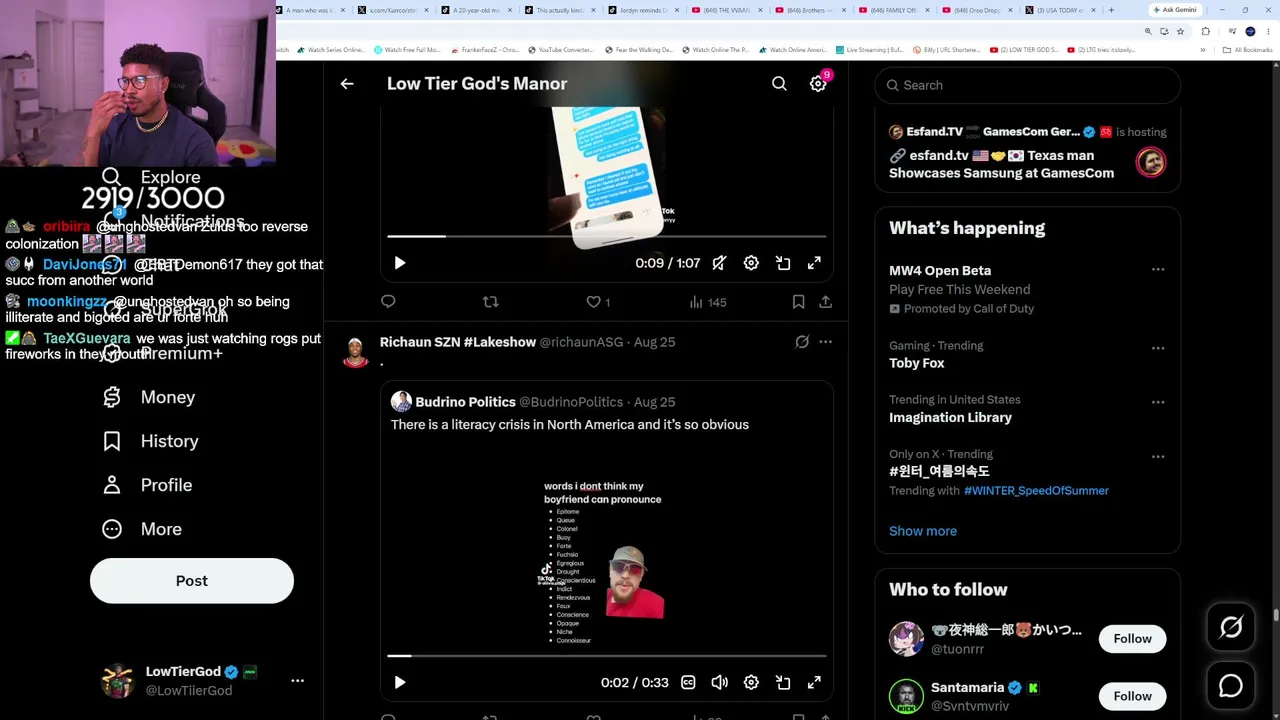Play the 1:07 video in the top post

click(x=399, y=263)
